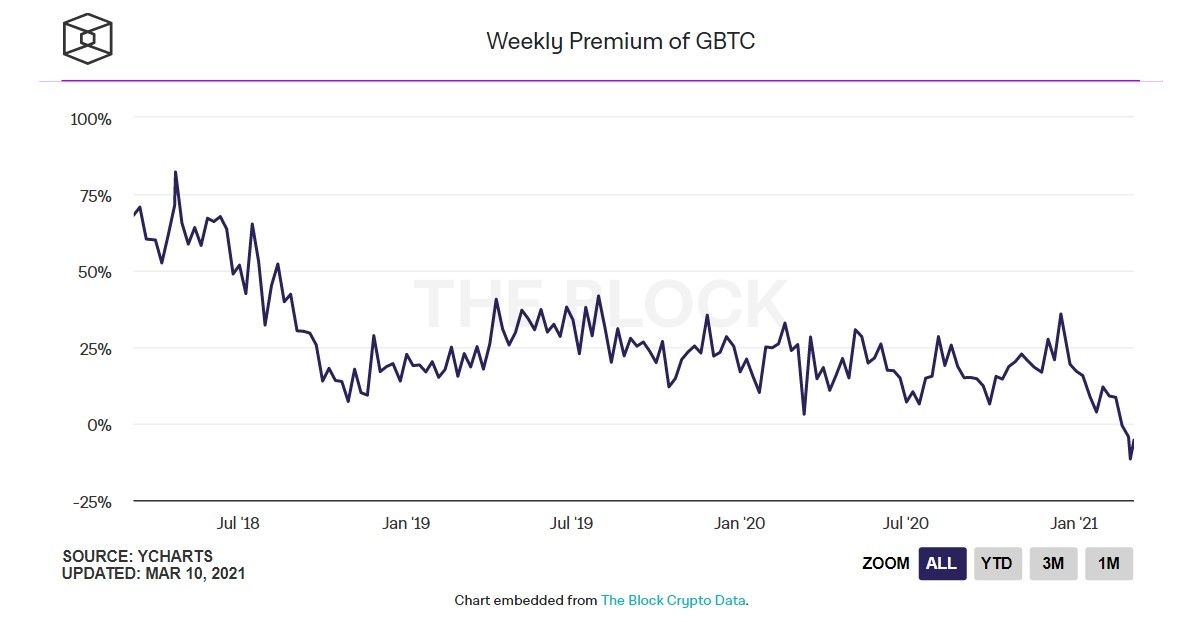This screenshot has height=622, width=1189.
Task: Click the Jul '18 x-axis label
Action: (x=238, y=523)
